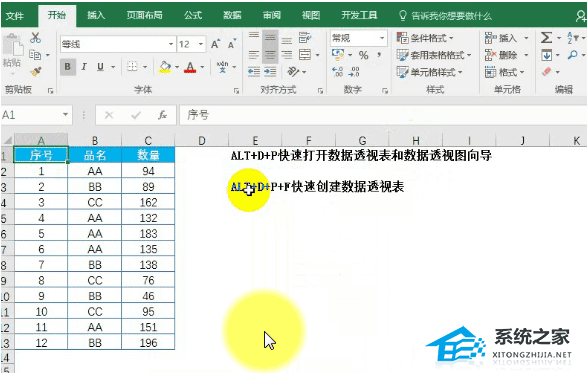Image resolution: width=587 pixels, height=373 pixels.
Task: Click the Fill down arrow icon
Action: coord(547,55)
